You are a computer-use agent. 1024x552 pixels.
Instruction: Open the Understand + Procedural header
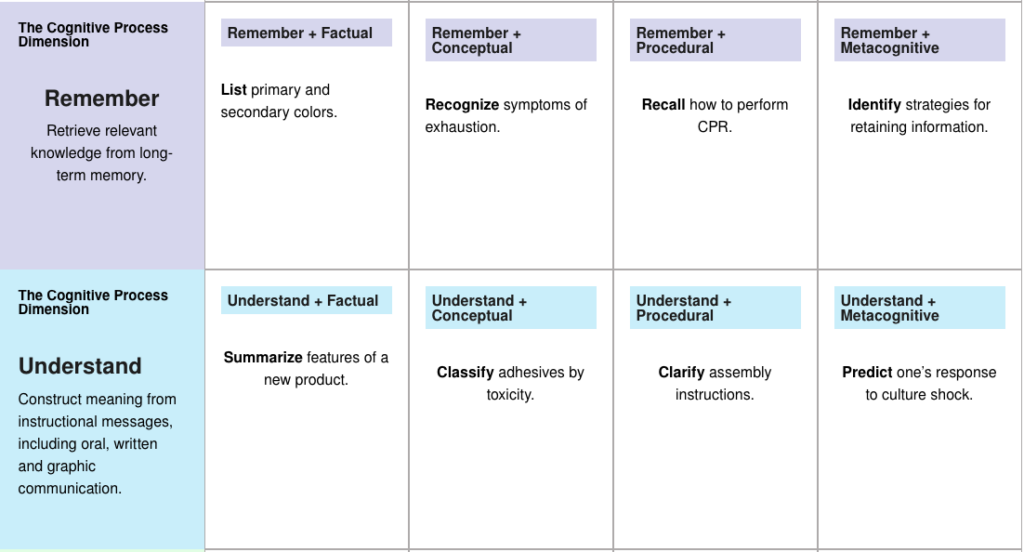click(x=715, y=308)
